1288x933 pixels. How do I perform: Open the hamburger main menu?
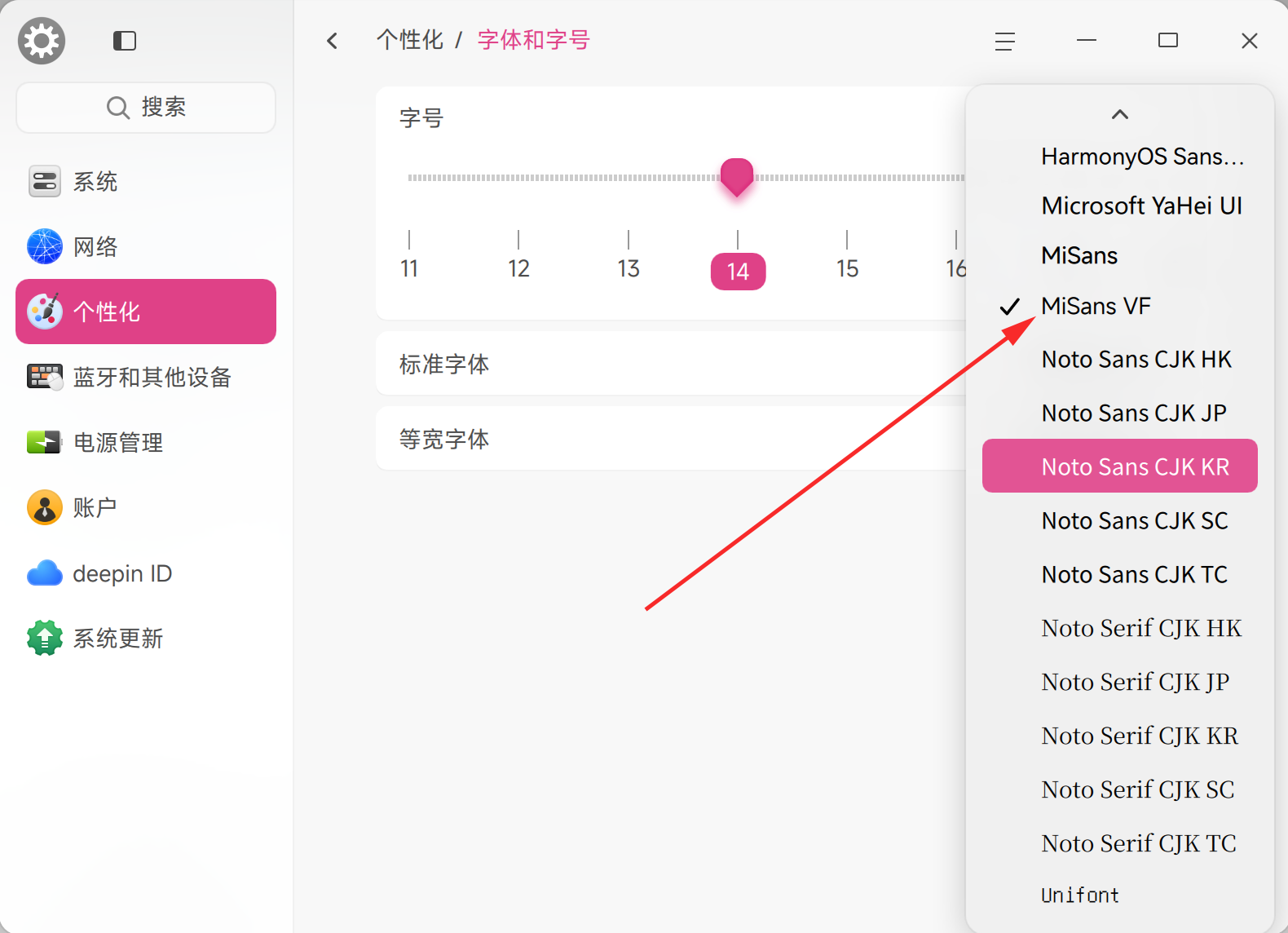(1005, 41)
